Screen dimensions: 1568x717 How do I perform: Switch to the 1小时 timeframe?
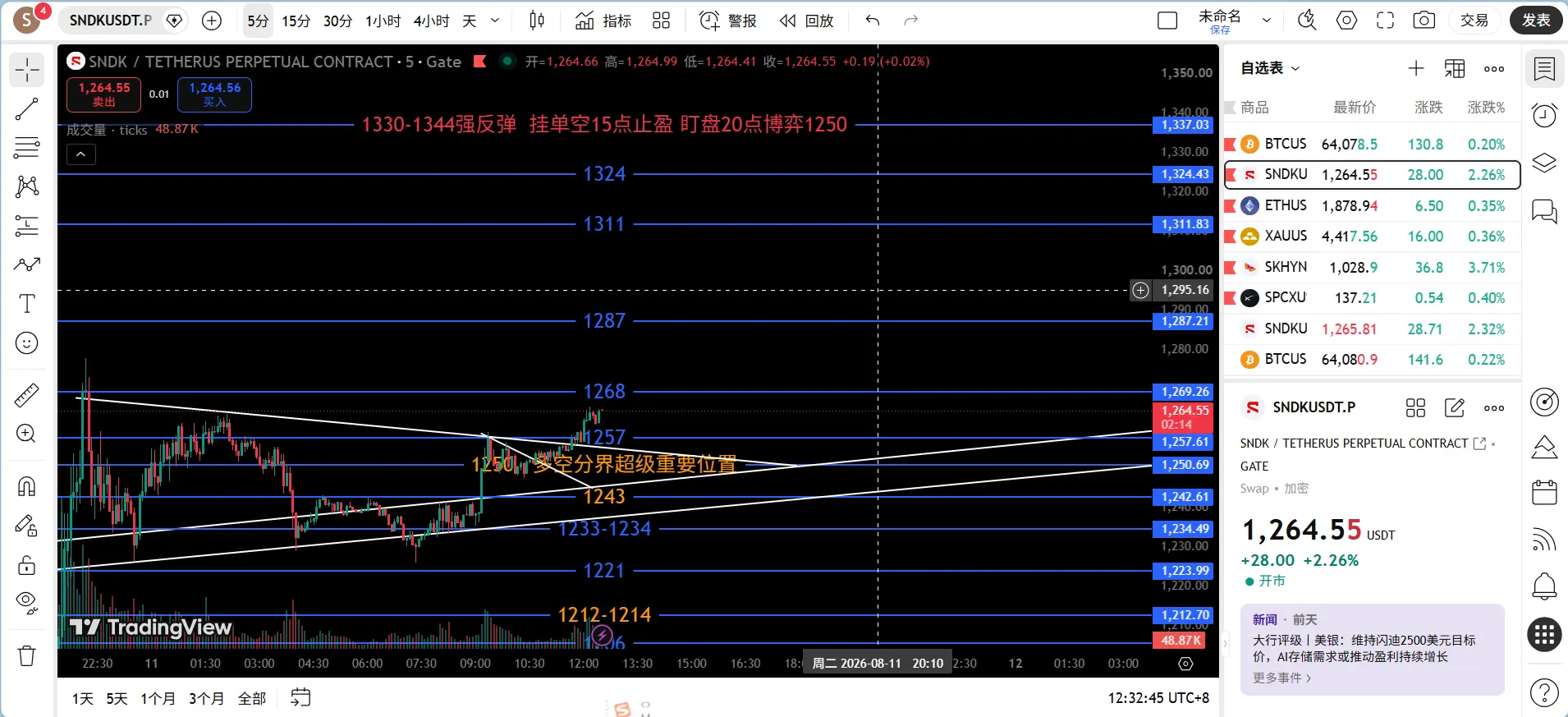point(383,21)
